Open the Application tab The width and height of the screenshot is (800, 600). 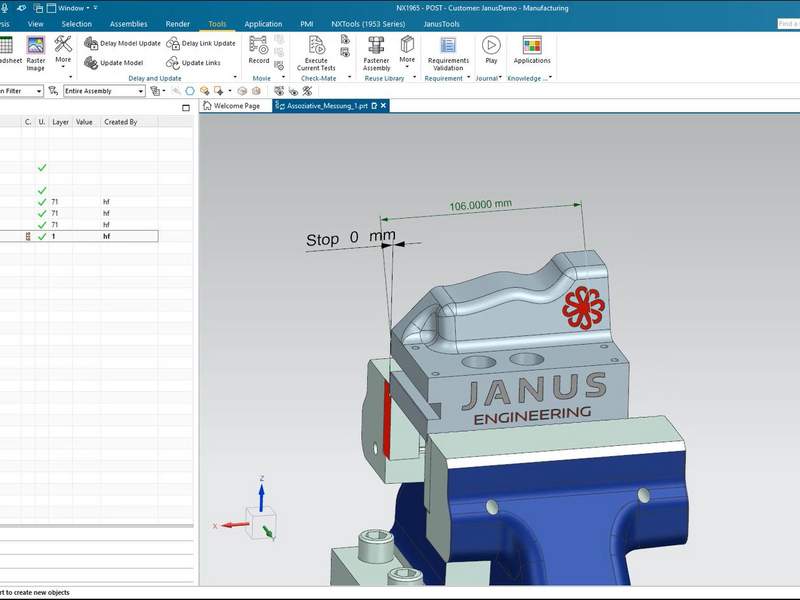(x=263, y=24)
